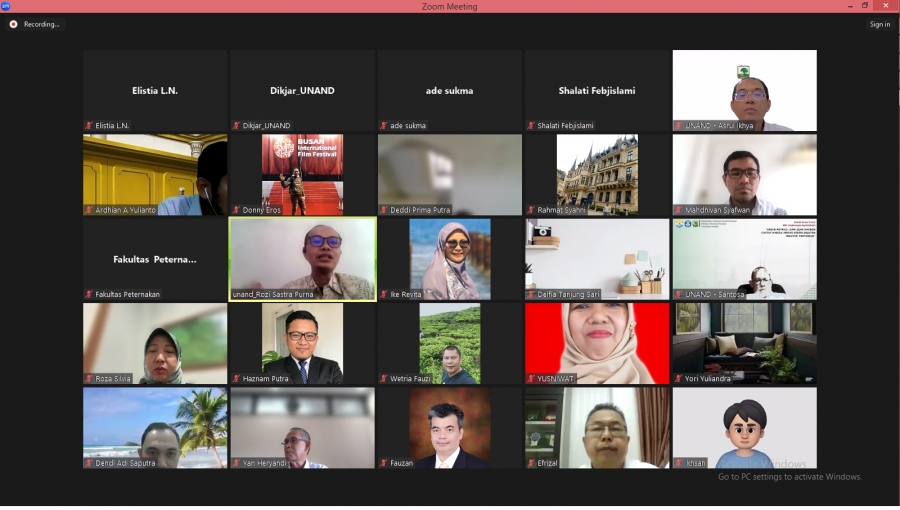Click muted mic icon on Shalati Febjislami tile

(x=531, y=126)
